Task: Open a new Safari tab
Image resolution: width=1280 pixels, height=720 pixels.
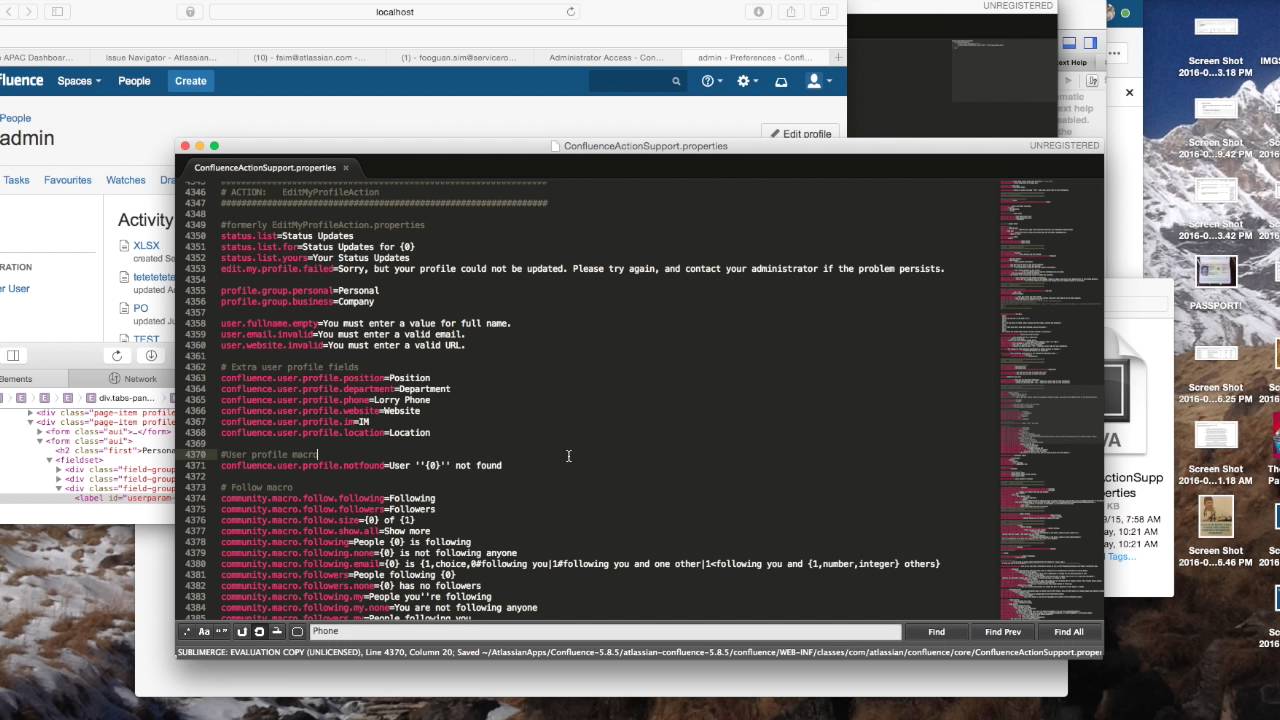Action: coord(838,57)
